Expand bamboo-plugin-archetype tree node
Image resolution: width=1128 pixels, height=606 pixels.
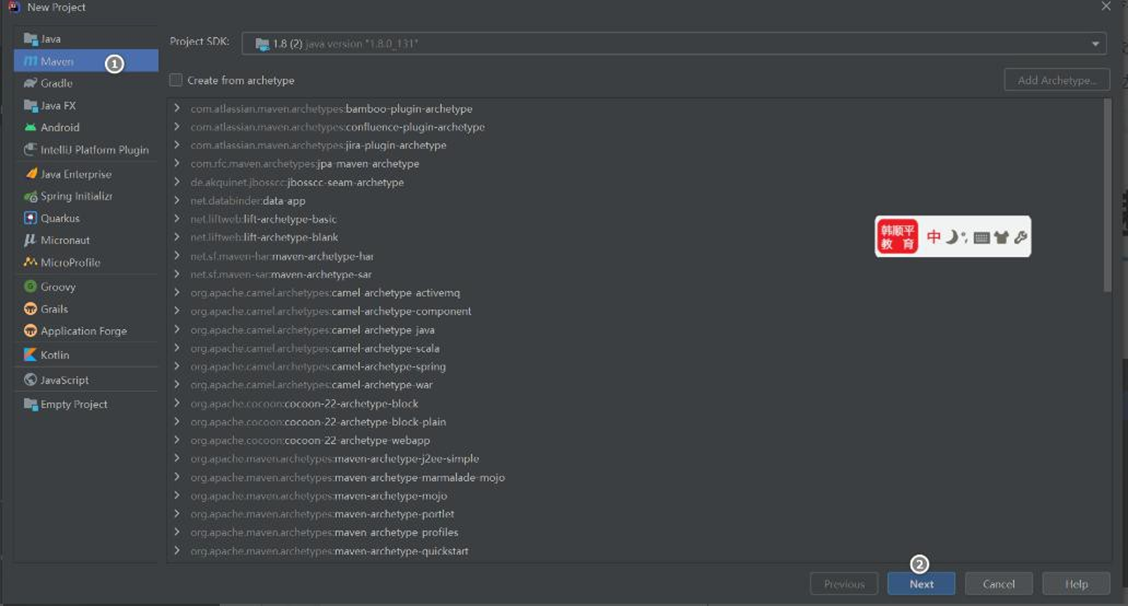tap(177, 108)
